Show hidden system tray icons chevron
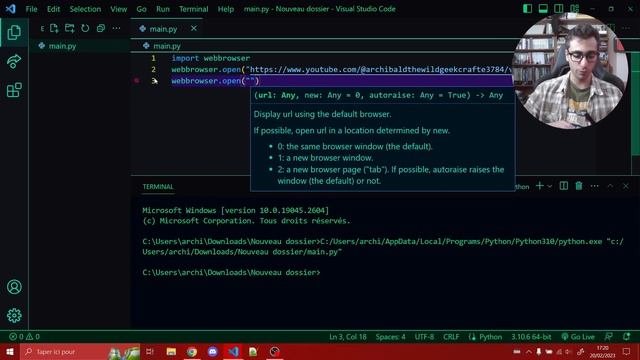Screen dimensions: 640x360 (529, 351)
